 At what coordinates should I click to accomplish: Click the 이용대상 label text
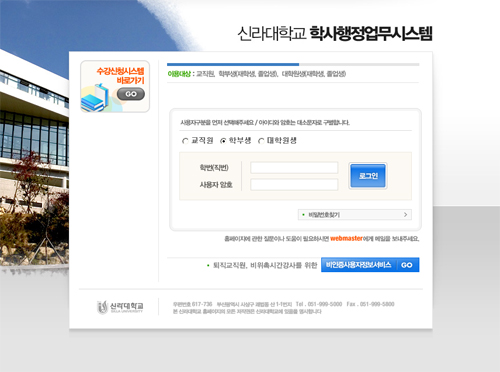click(179, 74)
